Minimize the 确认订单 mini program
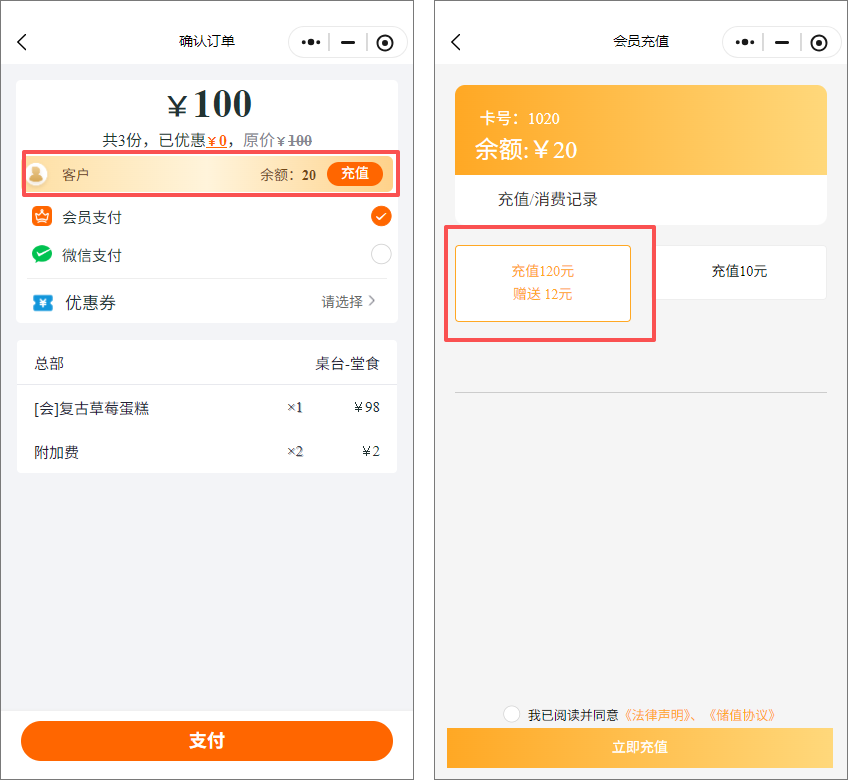 click(348, 42)
